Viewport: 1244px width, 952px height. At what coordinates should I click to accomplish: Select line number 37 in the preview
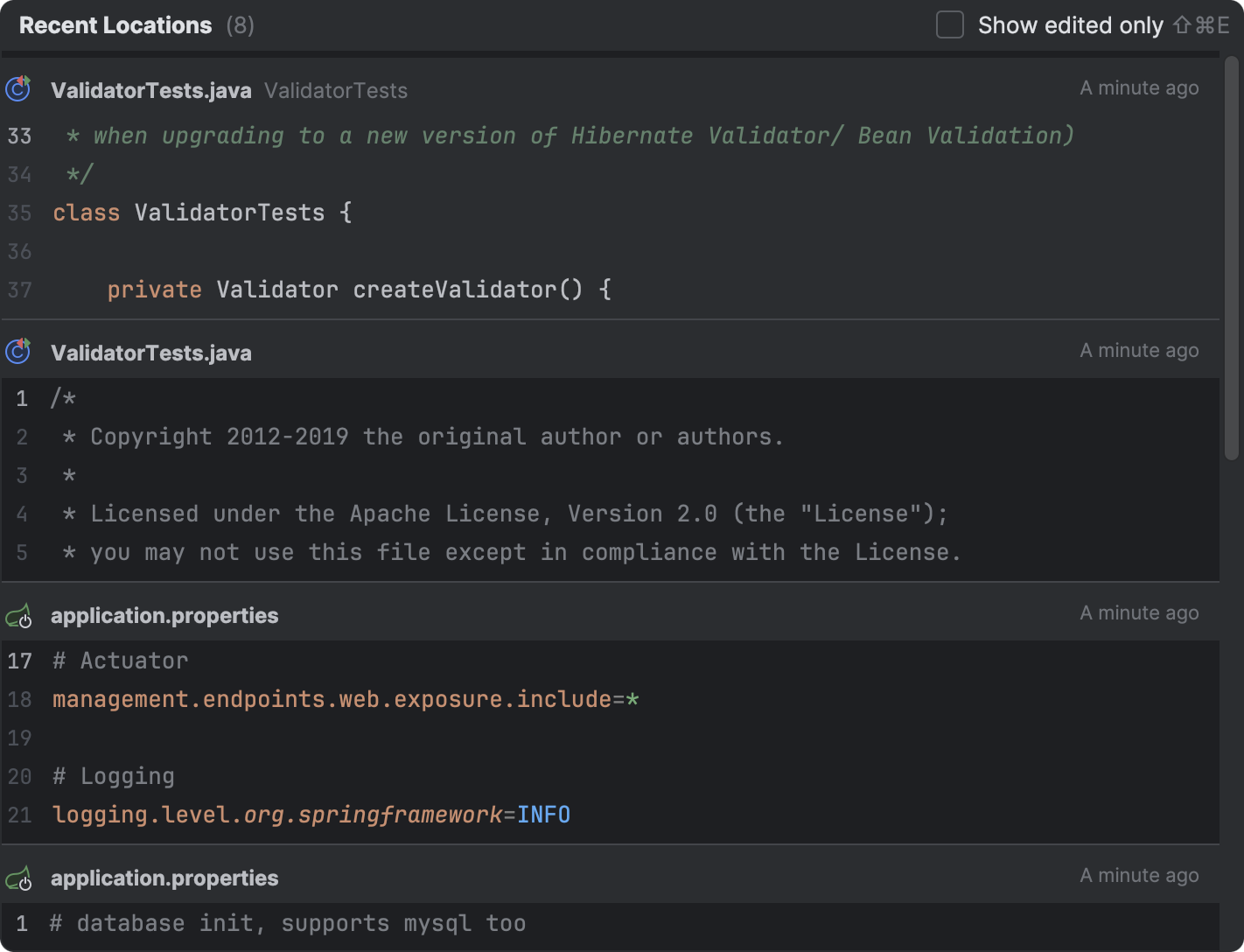(x=19, y=290)
